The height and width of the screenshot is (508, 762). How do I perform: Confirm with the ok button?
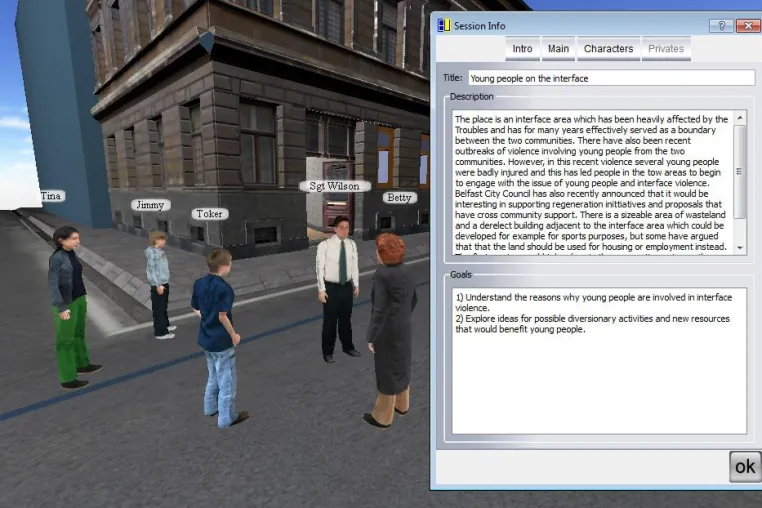pos(745,467)
